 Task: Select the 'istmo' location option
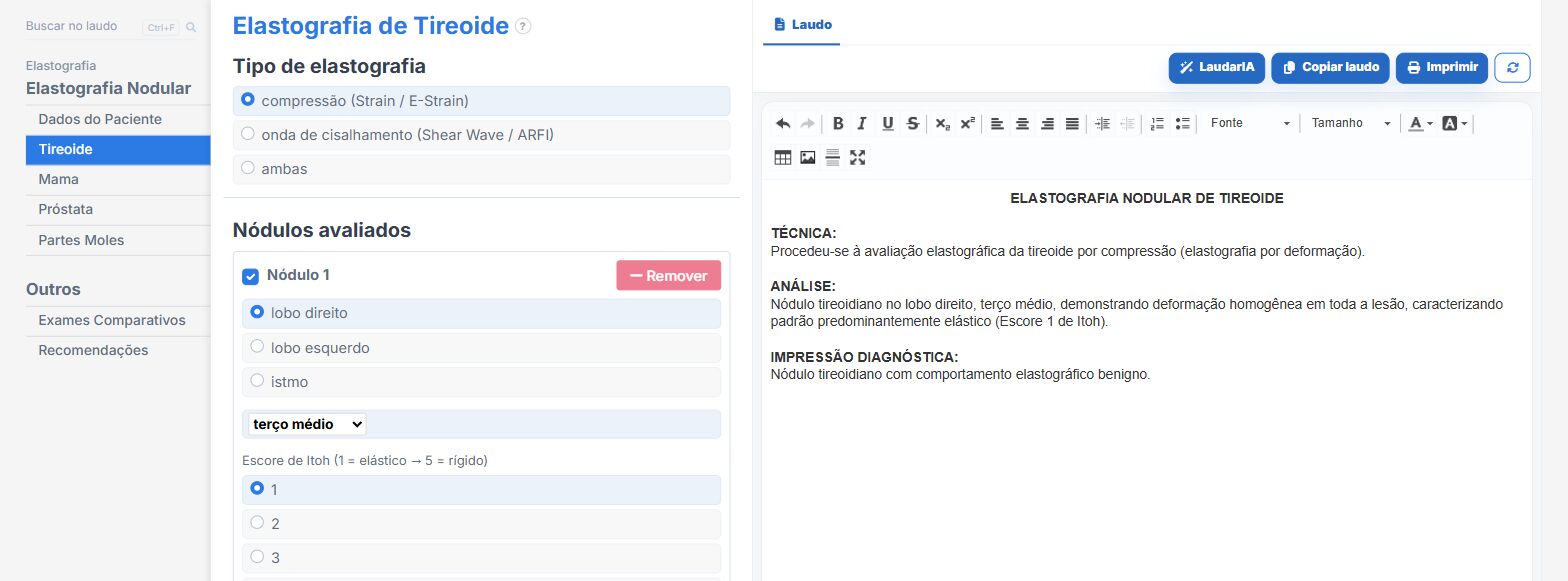click(x=482, y=381)
